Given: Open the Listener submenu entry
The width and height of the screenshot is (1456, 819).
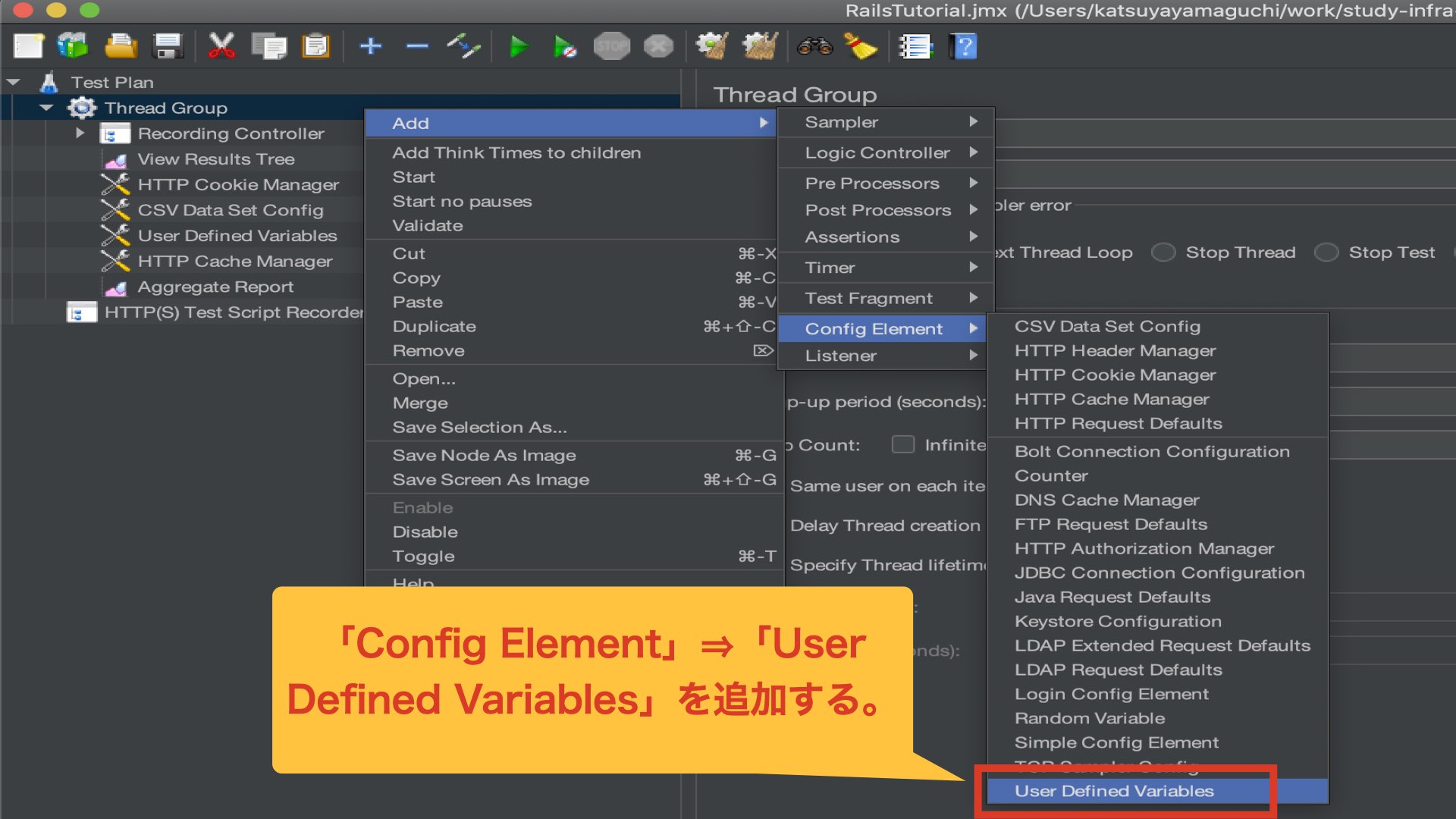Looking at the screenshot, I should 841,356.
